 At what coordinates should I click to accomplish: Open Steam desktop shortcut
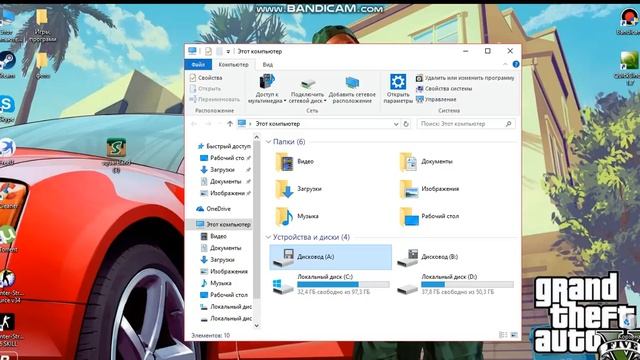7,64
